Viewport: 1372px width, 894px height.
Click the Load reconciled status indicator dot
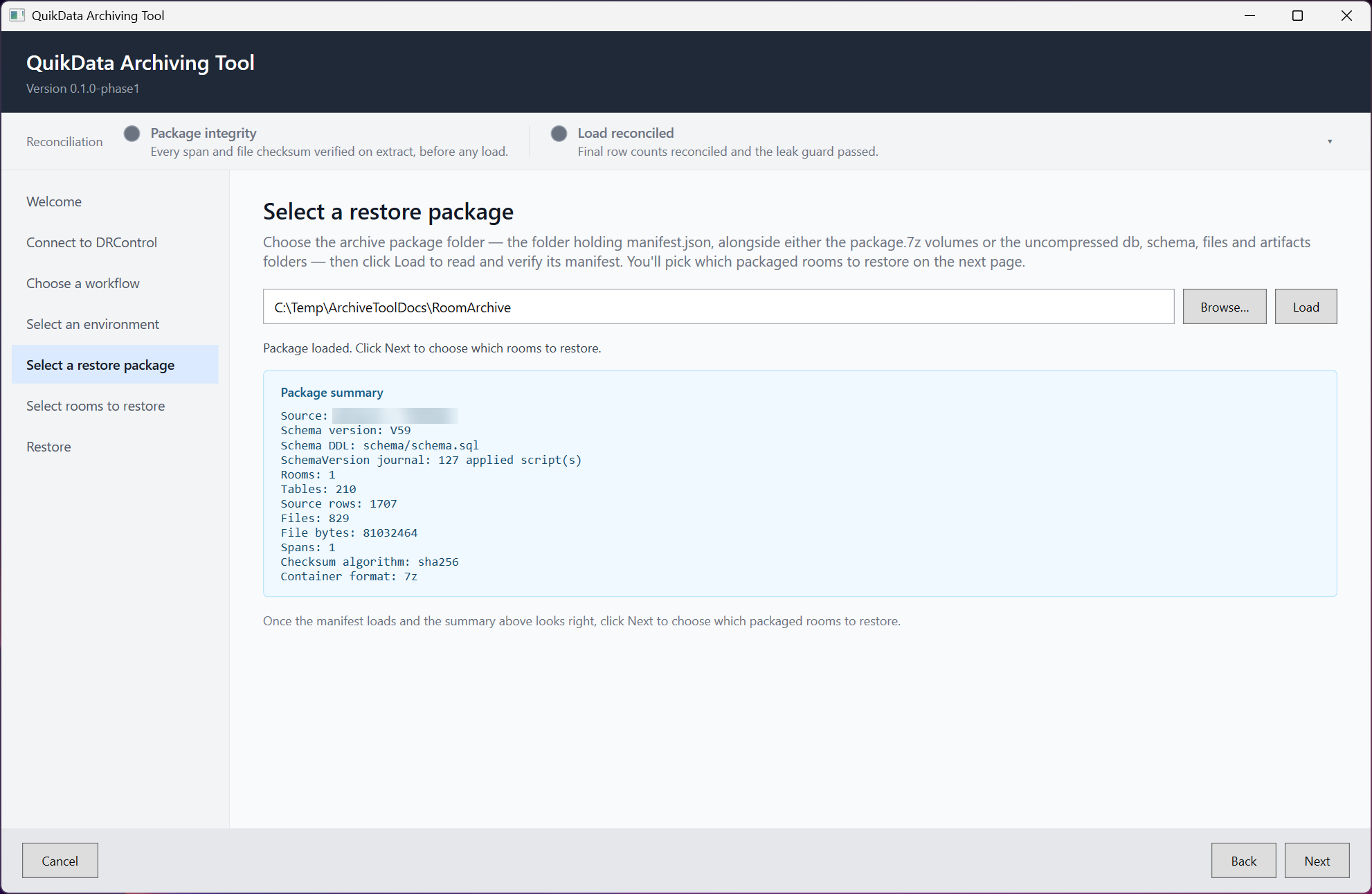click(559, 133)
